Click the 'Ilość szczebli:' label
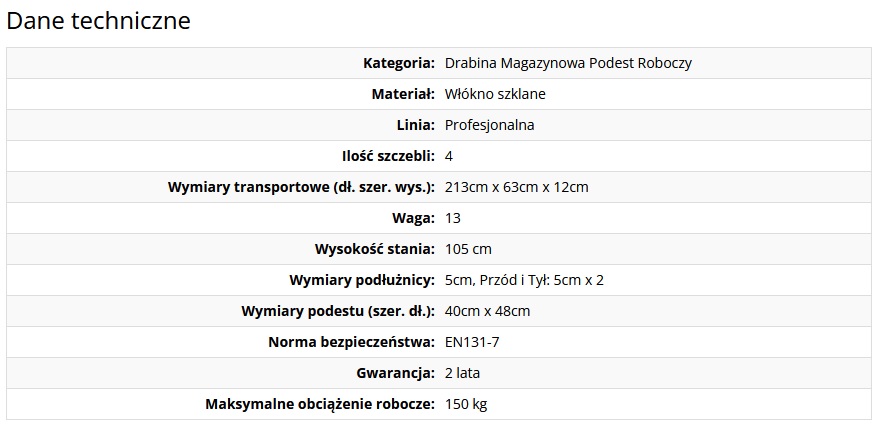 coord(388,156)
